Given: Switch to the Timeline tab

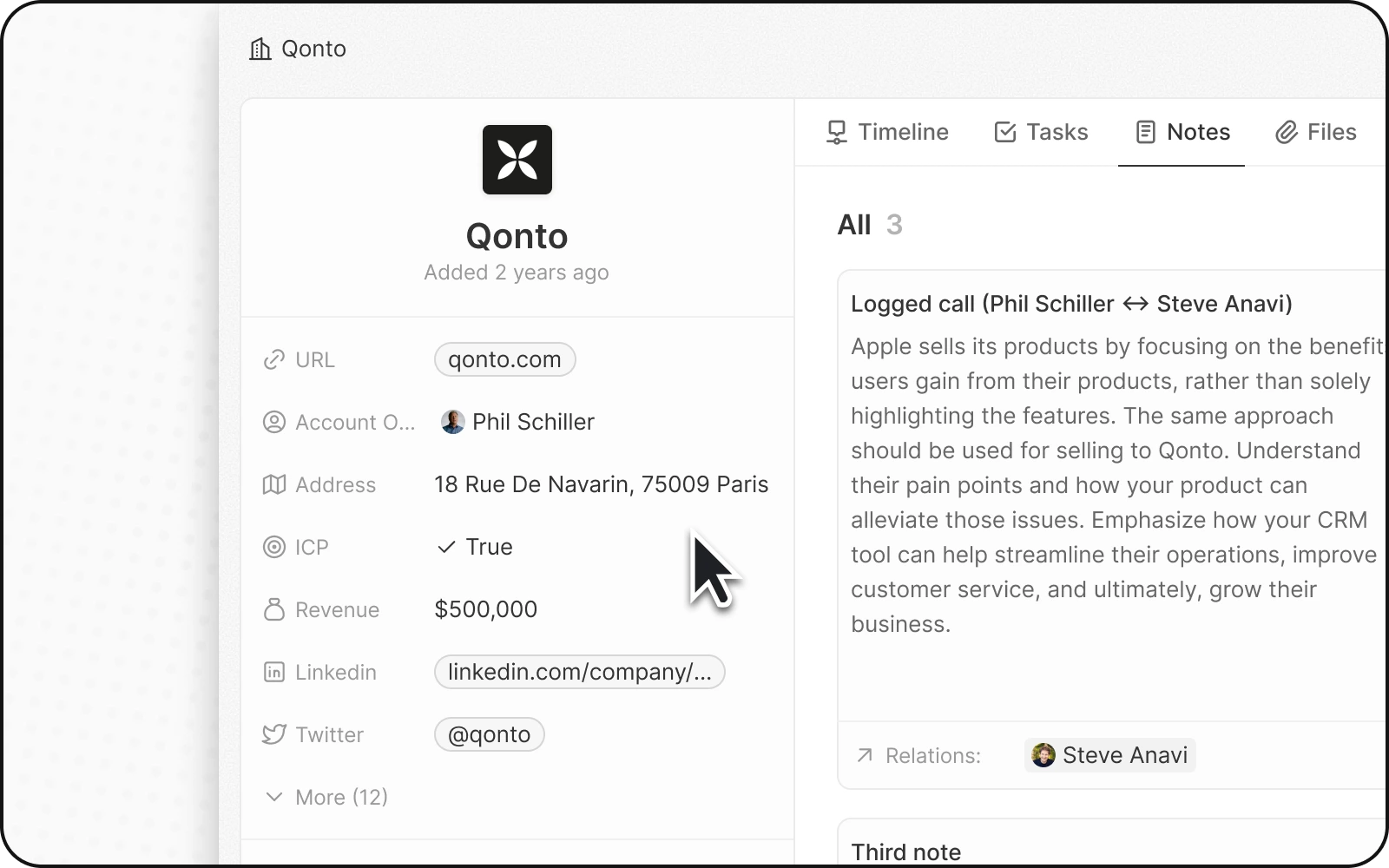Looking at the screenshot, I should pos(886,132).
